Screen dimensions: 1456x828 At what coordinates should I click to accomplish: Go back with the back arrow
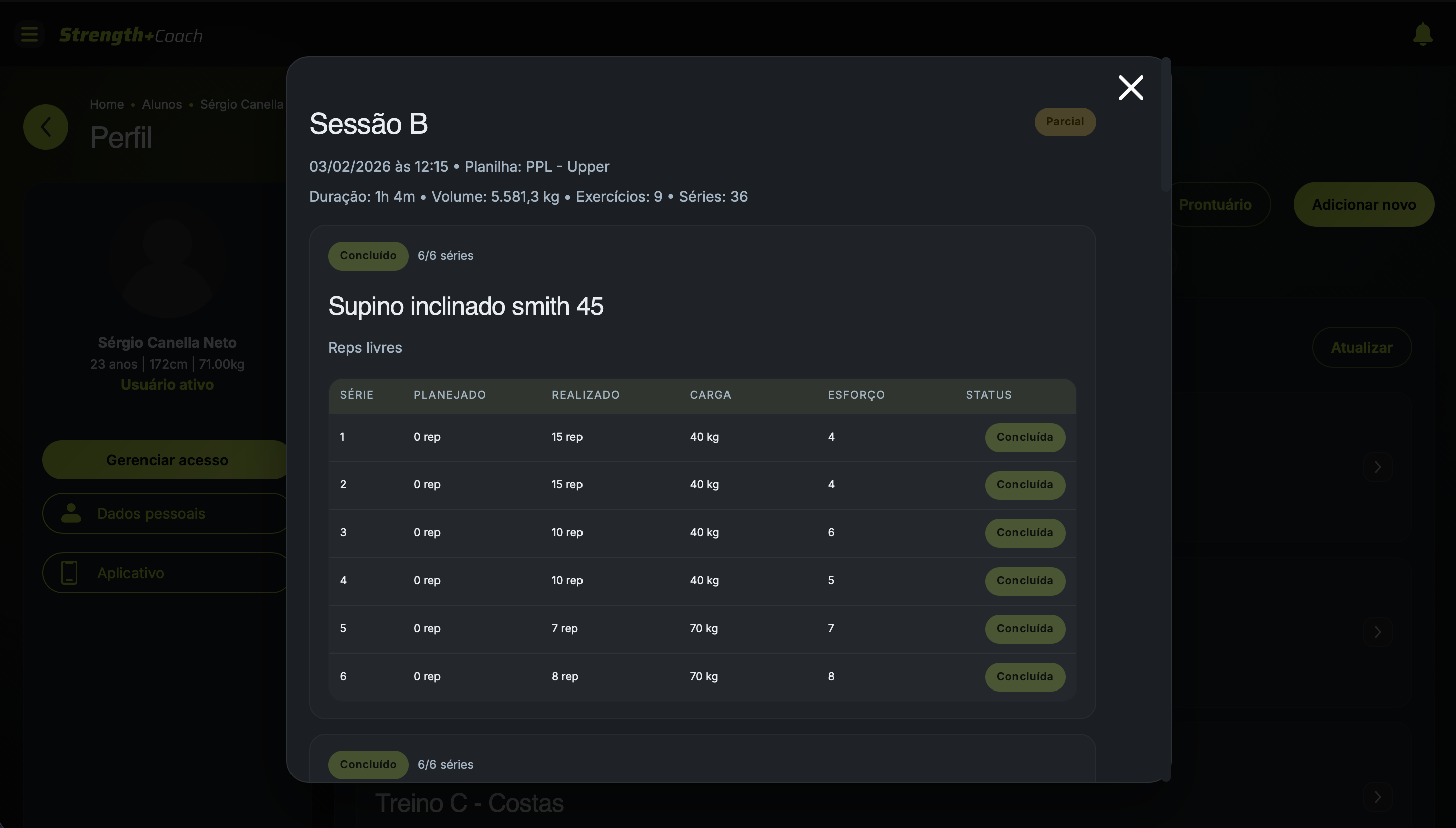click(46, 127)
